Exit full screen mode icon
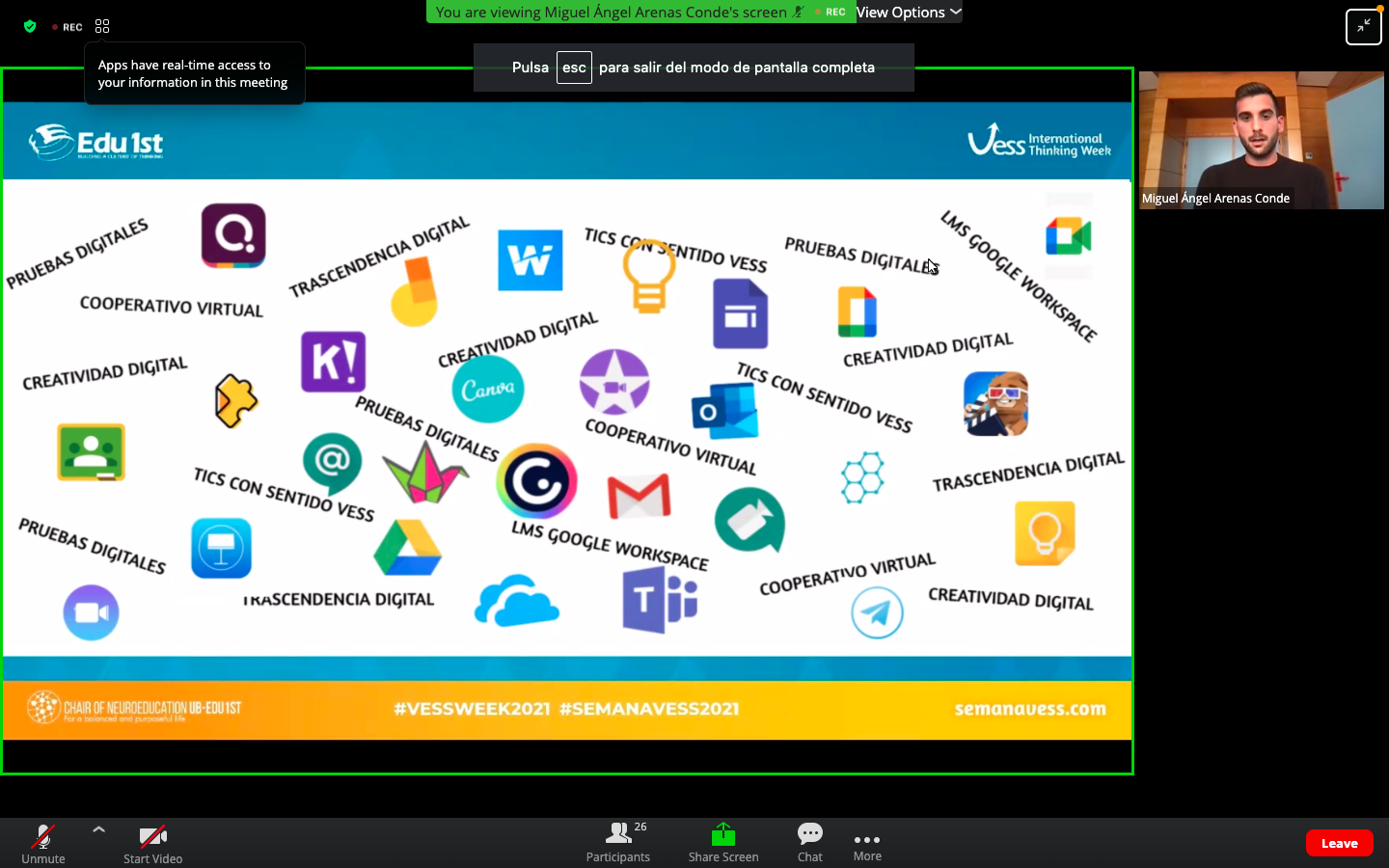 (x=1363, y=27)
